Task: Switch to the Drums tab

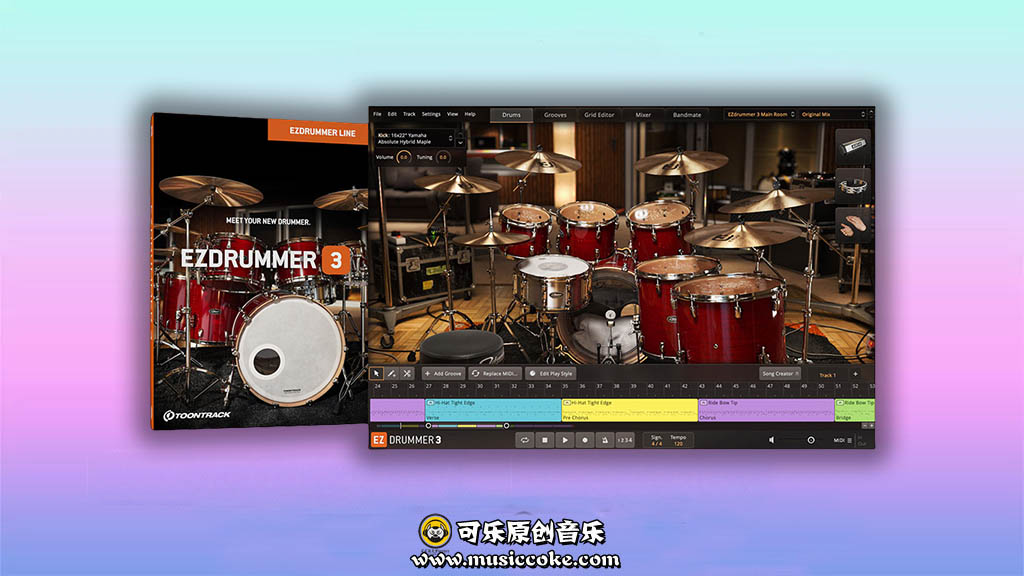Action: (511, 115)
